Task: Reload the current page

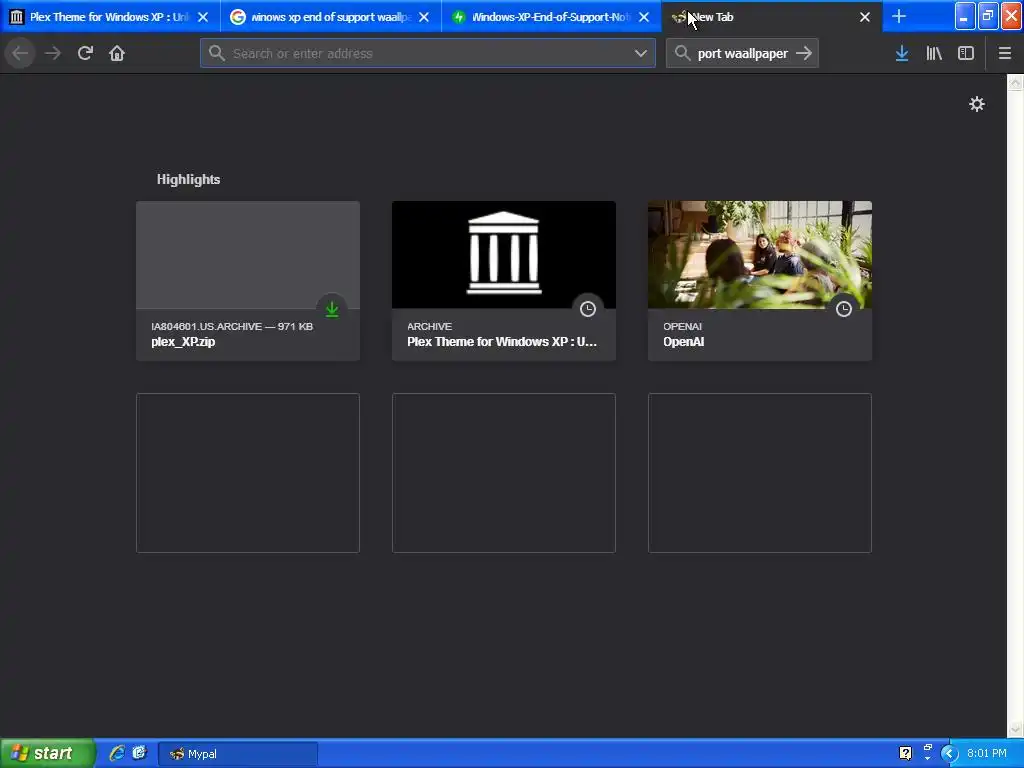Action: [x=85, y=53]
